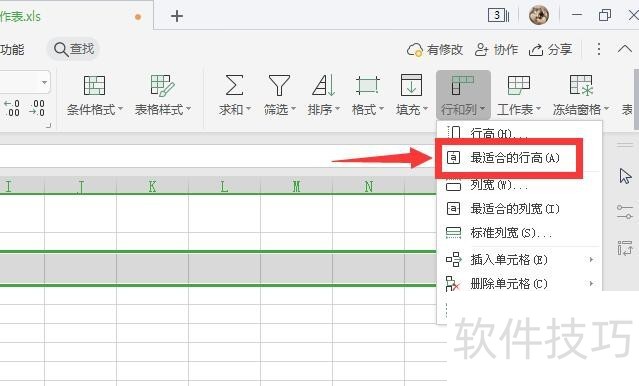Click the 填充 fill icon
The image size is (639, 386).
411,85
